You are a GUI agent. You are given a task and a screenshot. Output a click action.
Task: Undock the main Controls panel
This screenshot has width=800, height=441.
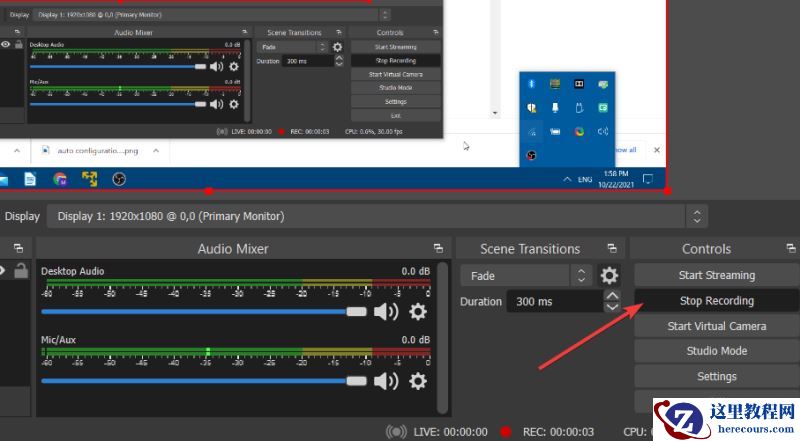coord(791,249)
